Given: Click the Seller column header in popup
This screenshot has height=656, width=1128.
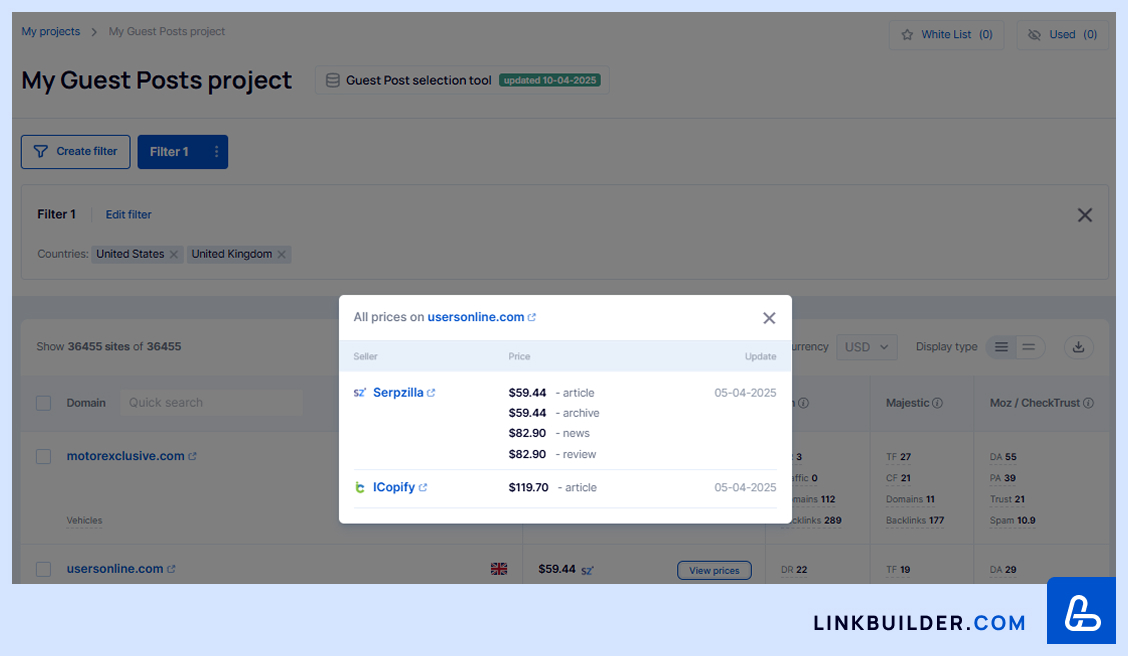Looking at the screenshot, I should tap(365, 357).
